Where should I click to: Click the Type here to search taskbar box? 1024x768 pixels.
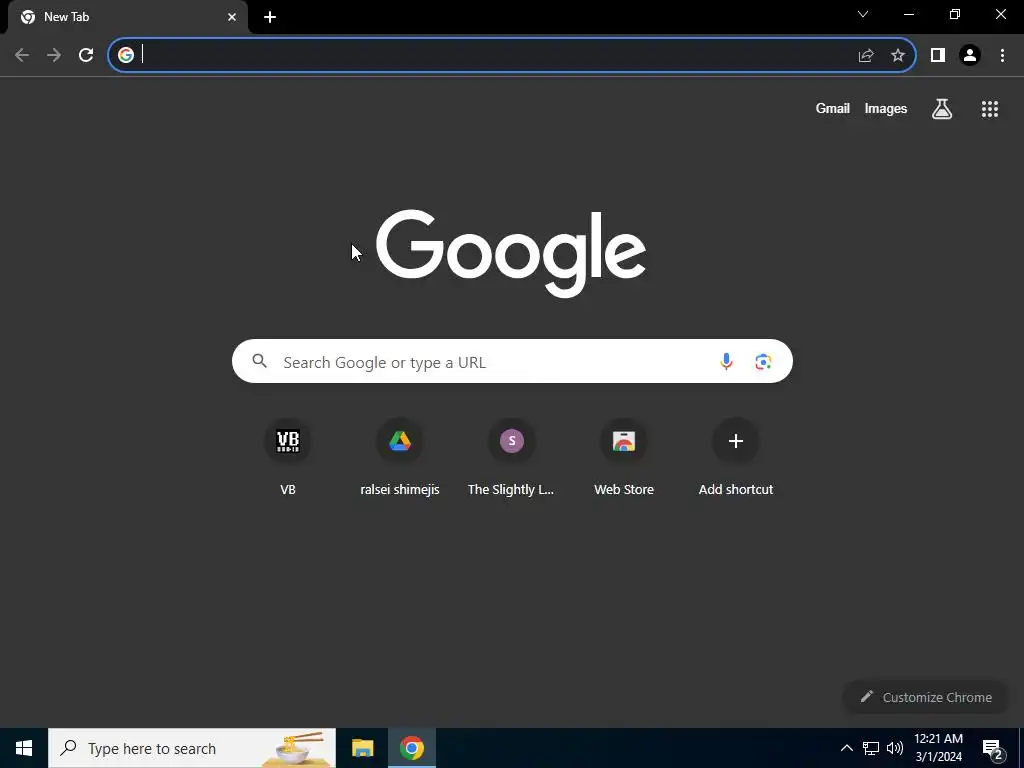tap(192, 748)
